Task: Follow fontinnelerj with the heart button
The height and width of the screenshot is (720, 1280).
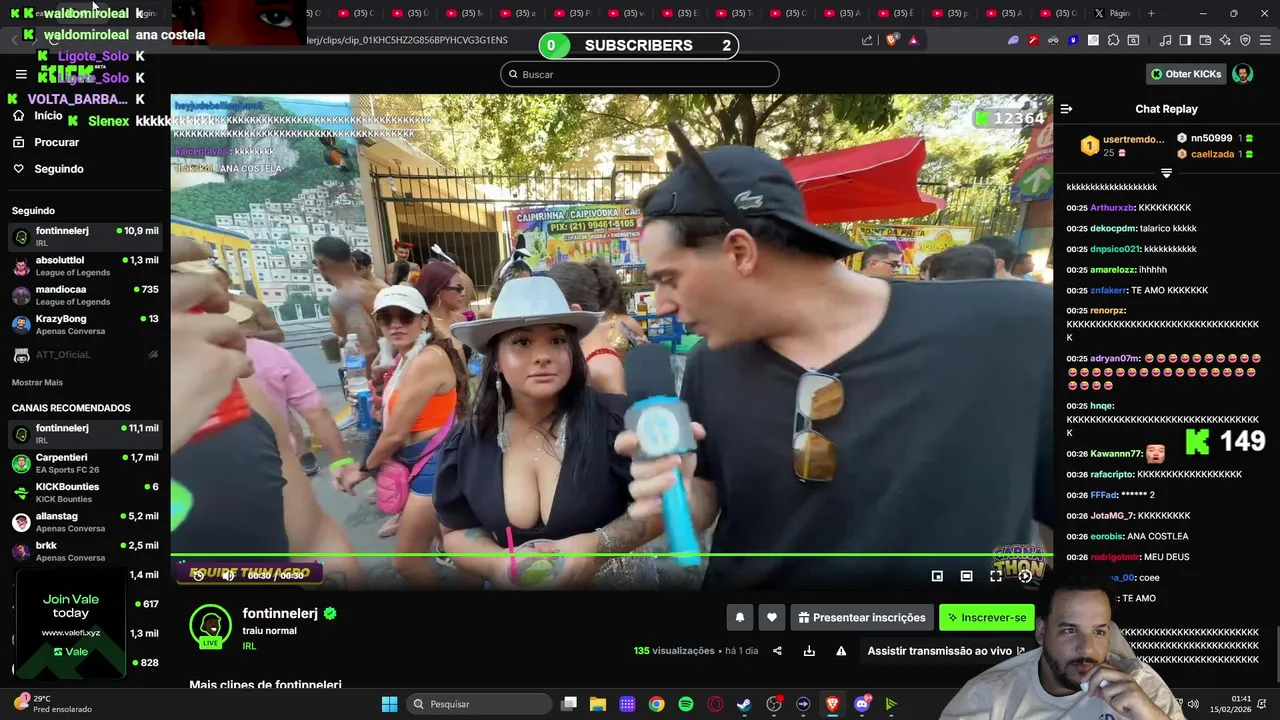Action: tap(771, 618)
